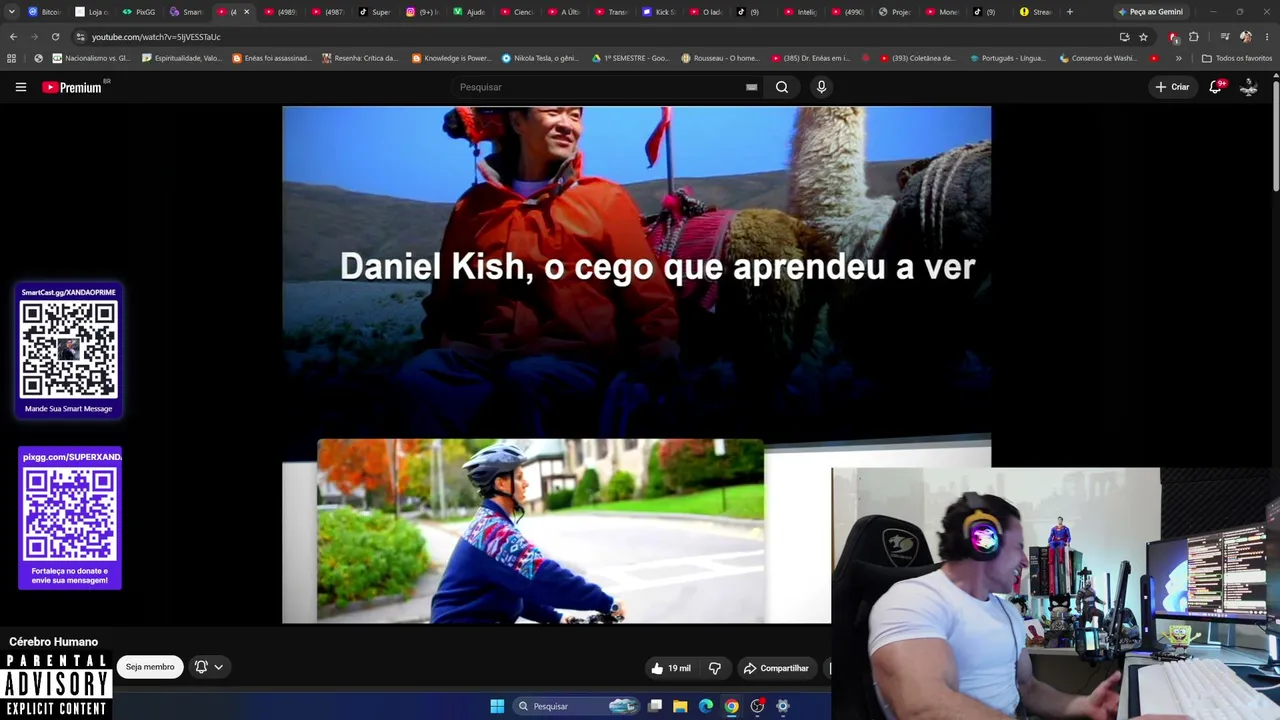This screenshot has height=720, width=1280.
Task: Open YouTube notifications bell
Action: pyautogui.click(x=1215, y=87)
